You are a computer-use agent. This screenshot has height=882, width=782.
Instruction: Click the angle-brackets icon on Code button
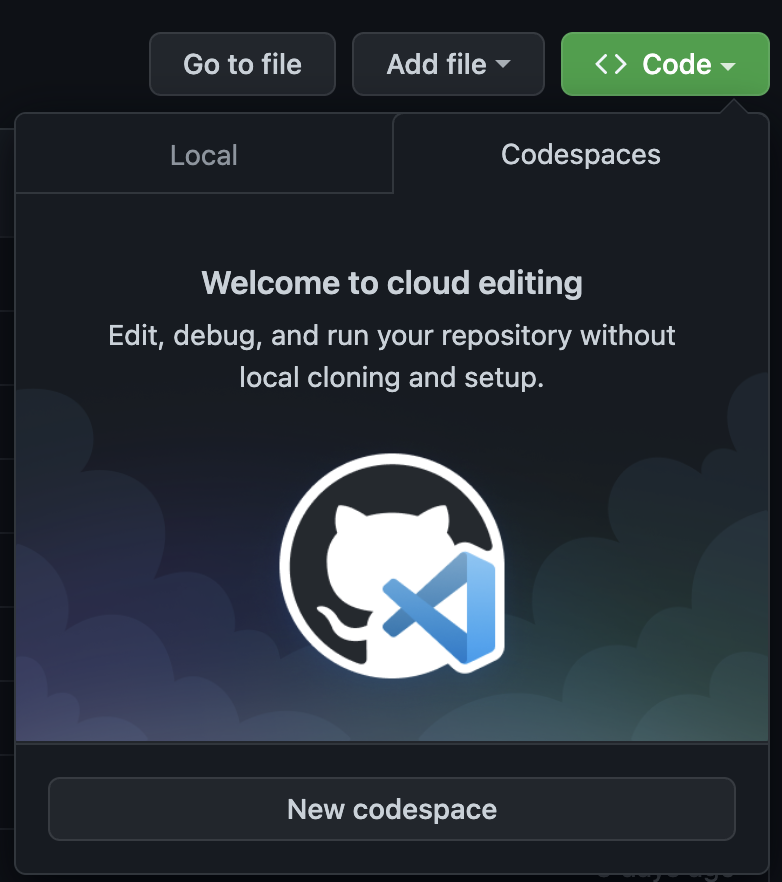pyautogui.click(x=611, y=64)
